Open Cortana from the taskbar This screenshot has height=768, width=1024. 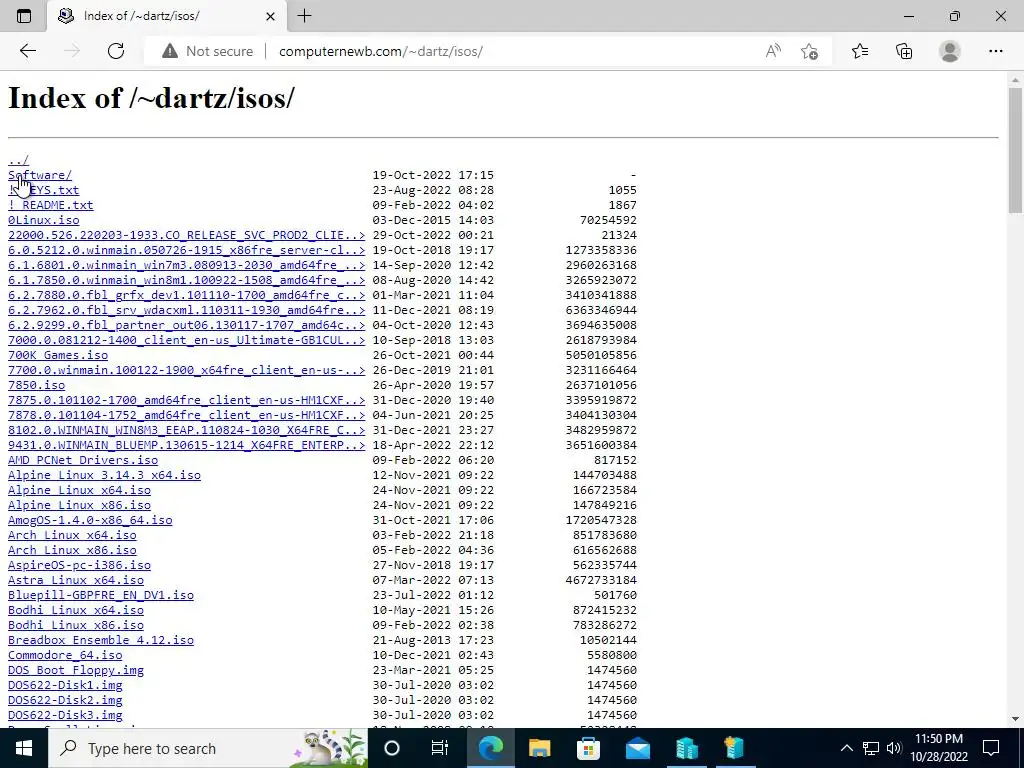[392, 748]
